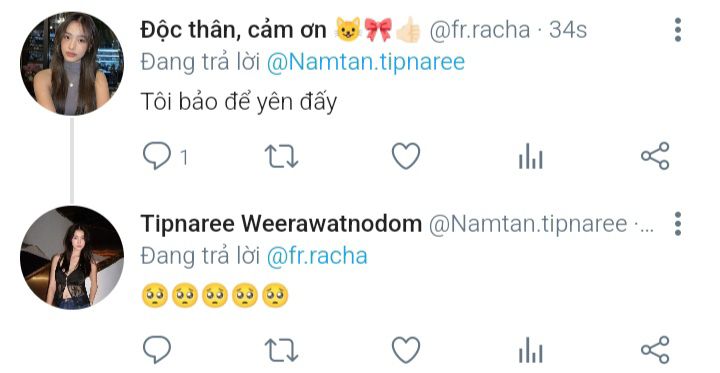The height and width of the screenshot is (373, 720).
Task: View analytics of Tipnaree's reply
Action: [x=530, y=350]
